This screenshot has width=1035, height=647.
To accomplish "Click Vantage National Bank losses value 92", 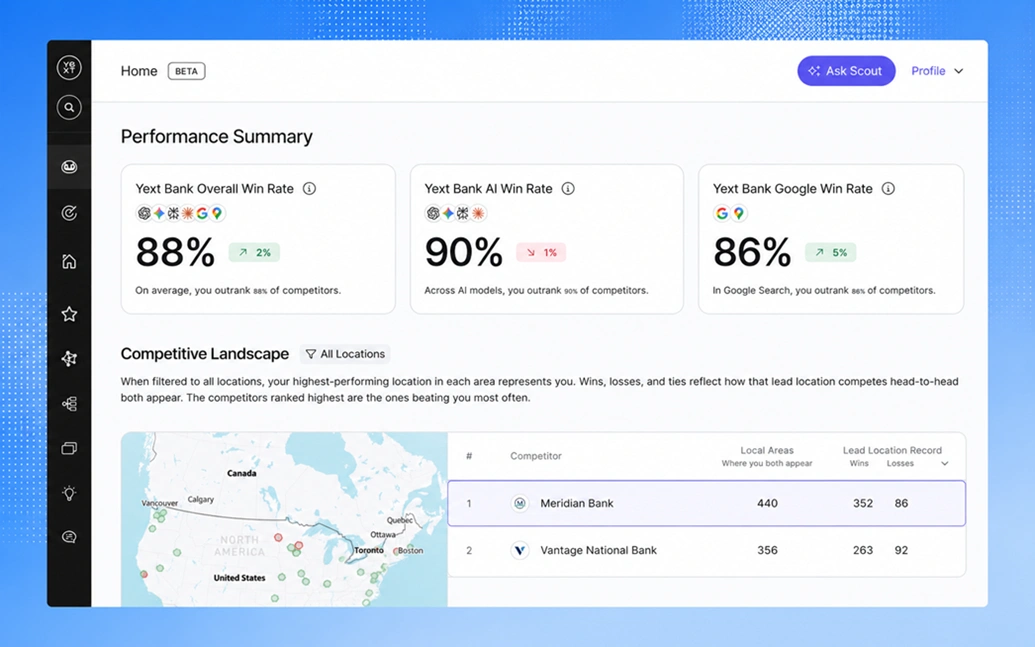I will coord(901,550).
